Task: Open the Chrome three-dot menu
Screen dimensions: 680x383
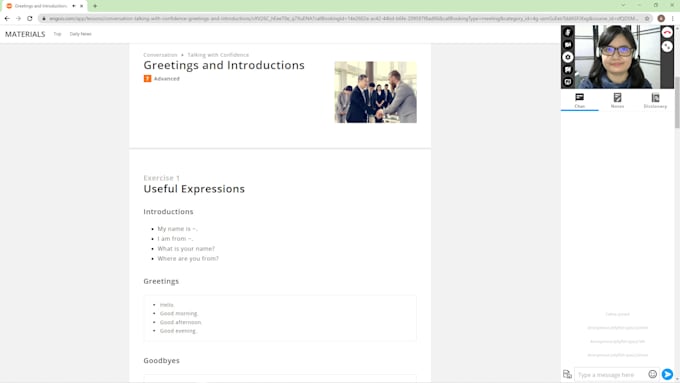Action: pos(673,19)
